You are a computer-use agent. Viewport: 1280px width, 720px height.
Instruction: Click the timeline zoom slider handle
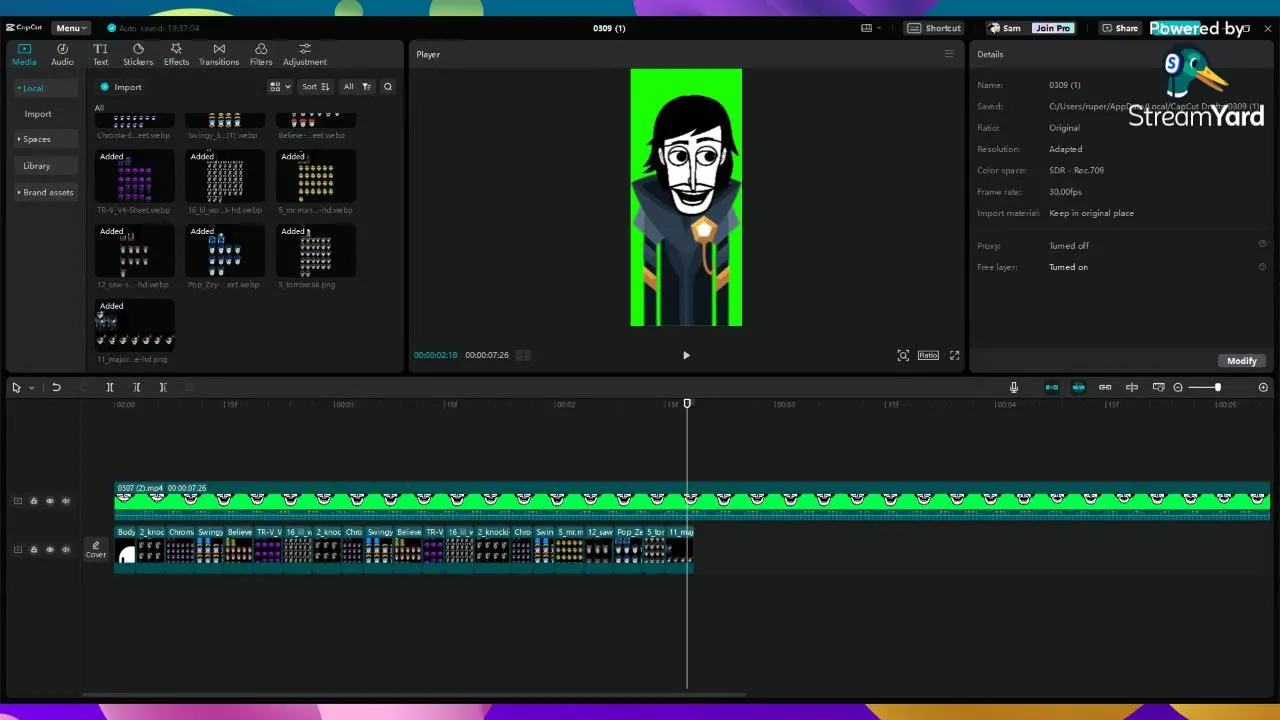point(1217,387)
